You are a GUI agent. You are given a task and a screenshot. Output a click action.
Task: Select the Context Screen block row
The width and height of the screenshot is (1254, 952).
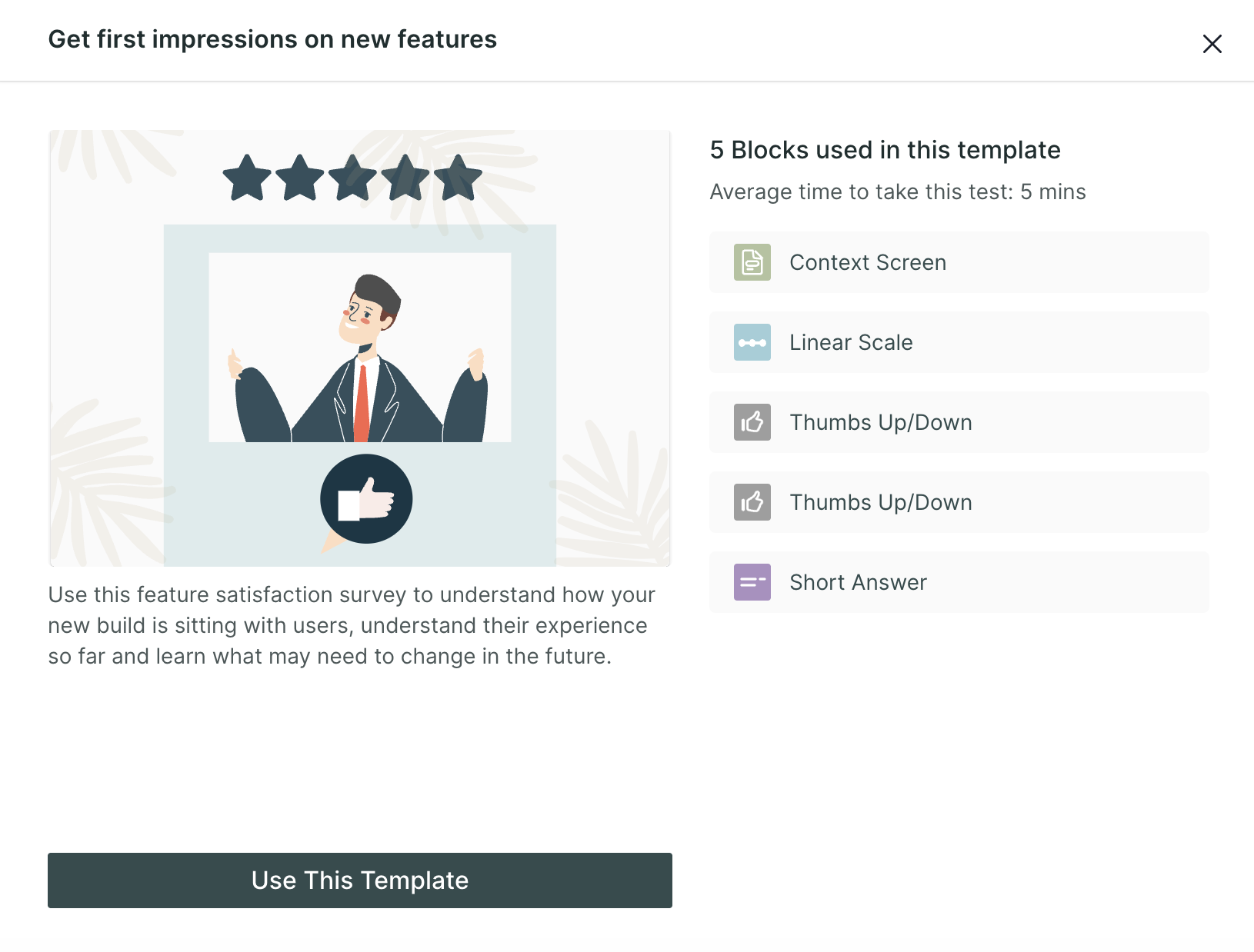tap(959, 262)
